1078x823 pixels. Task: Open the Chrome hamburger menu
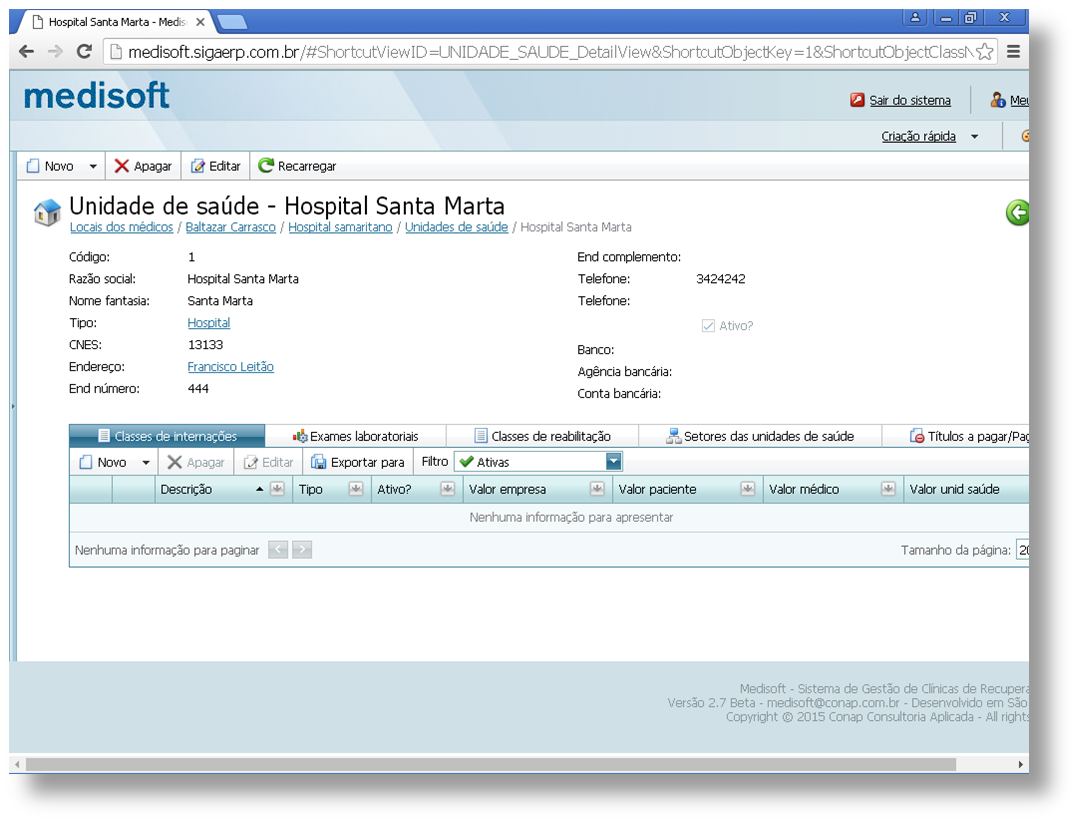[x=1013, y=52]
